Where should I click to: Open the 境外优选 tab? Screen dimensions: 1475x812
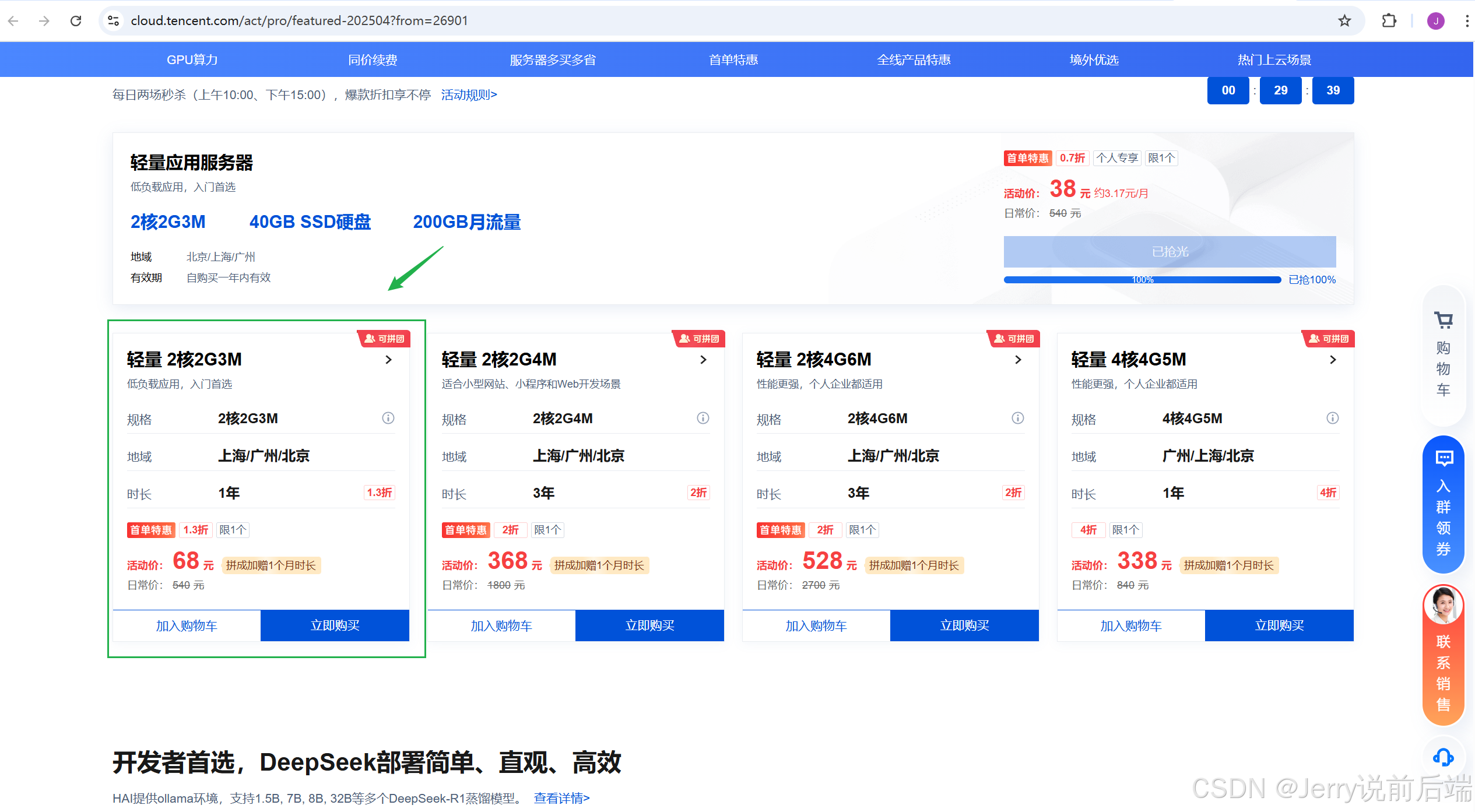pyautogui.click(x=1094, y=60)
